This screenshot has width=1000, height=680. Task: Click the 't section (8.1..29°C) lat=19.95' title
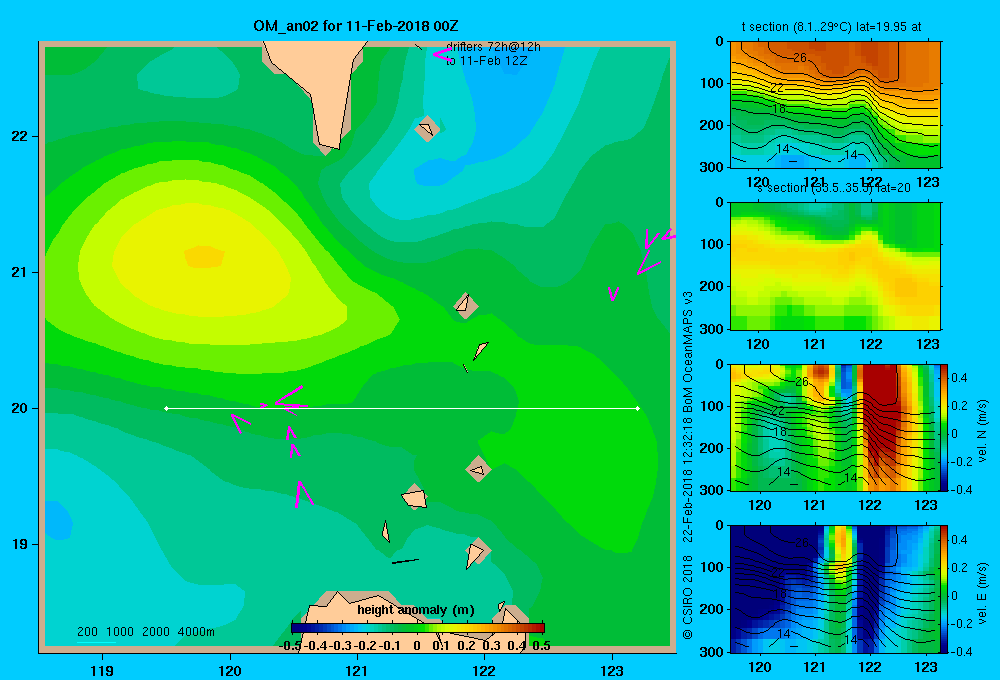(831, 27)
